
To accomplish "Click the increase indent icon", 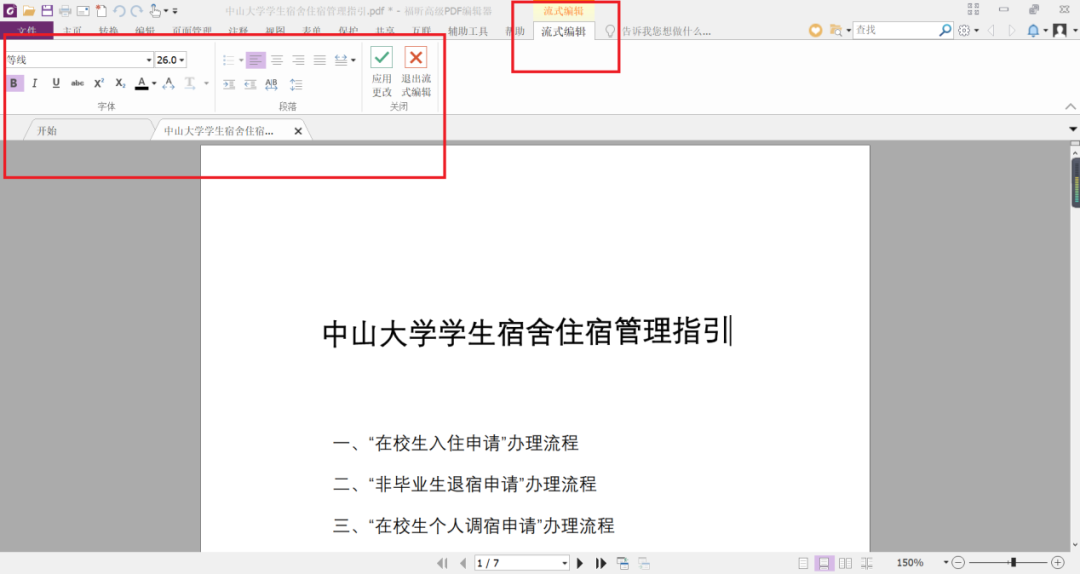I will (x=229, y=84).
